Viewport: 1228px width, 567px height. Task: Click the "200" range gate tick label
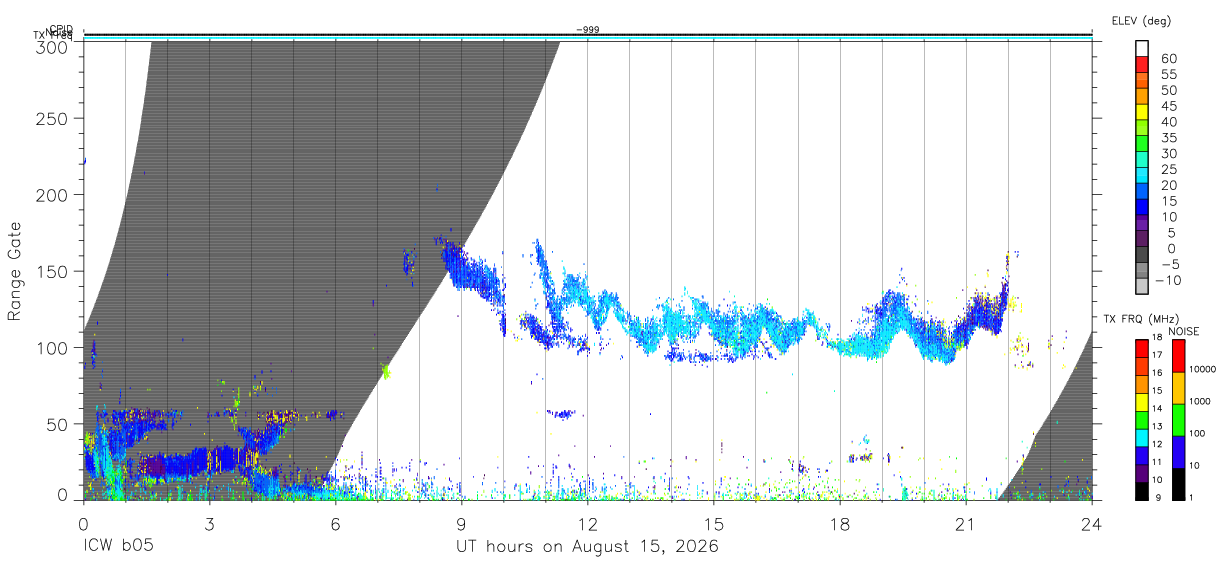pyautogui.click(x=52, y=194)
